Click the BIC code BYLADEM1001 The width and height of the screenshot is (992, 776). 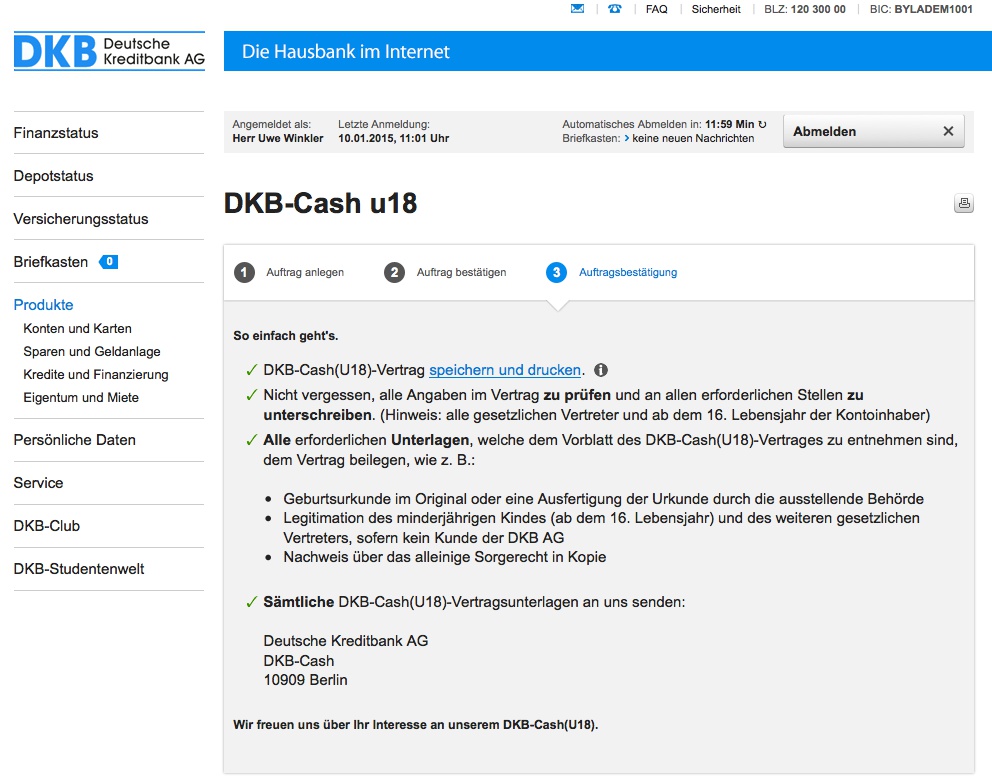pos(933,9)
